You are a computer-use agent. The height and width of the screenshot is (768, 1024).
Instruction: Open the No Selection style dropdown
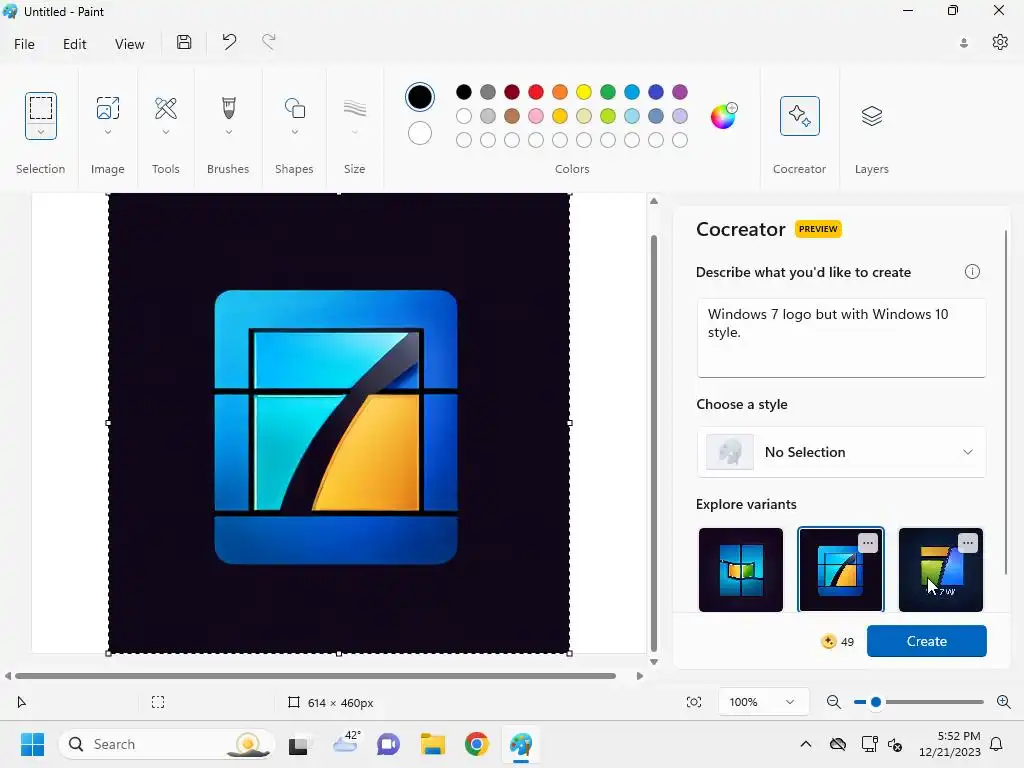[841, 452]
